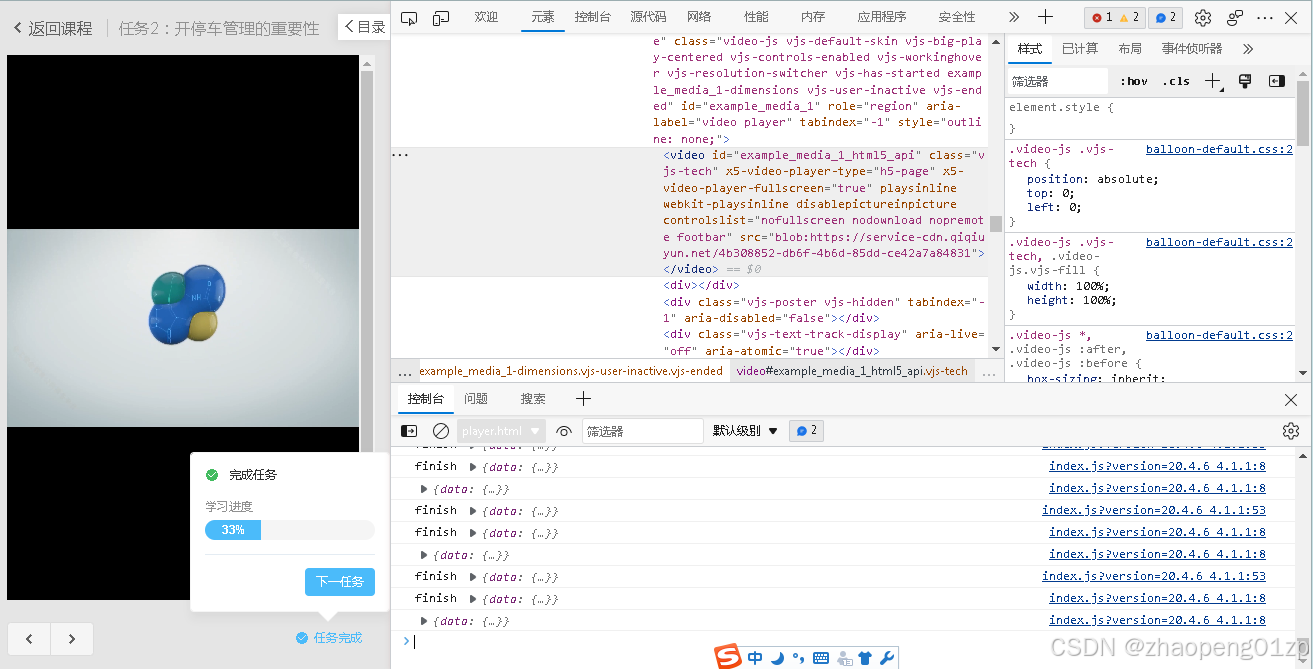Viewport: 1313px width, 669px height.
Task: Expand the 目录 catalog panel
Action: [364, 27]
